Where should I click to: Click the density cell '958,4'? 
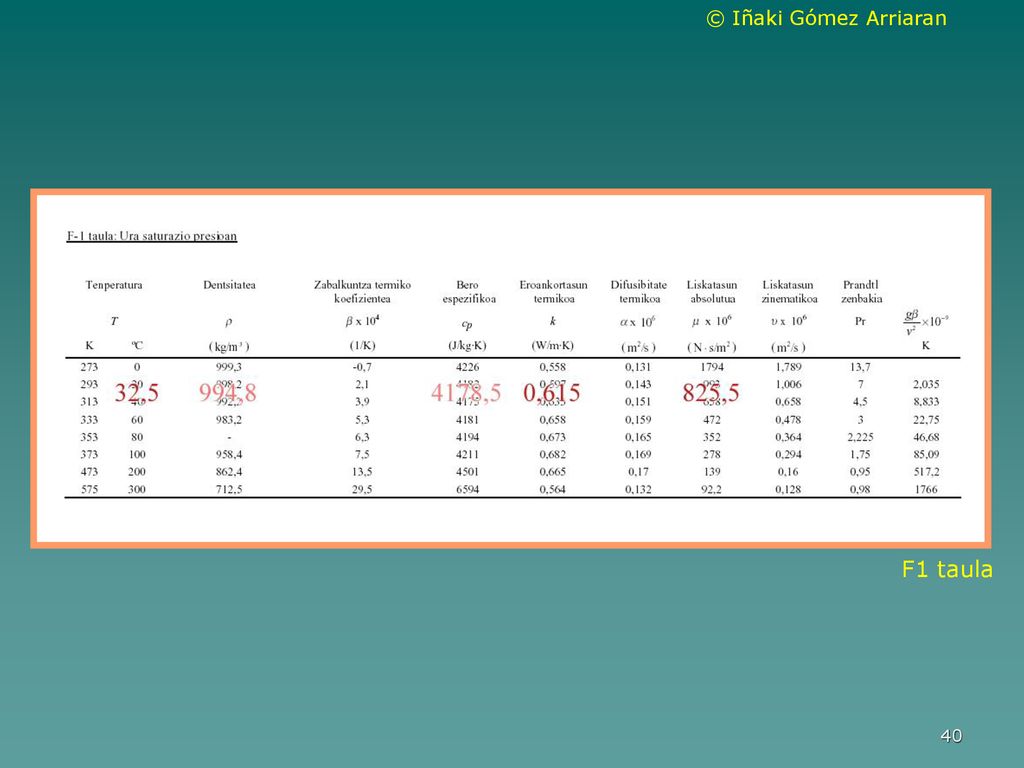(229, 455)
